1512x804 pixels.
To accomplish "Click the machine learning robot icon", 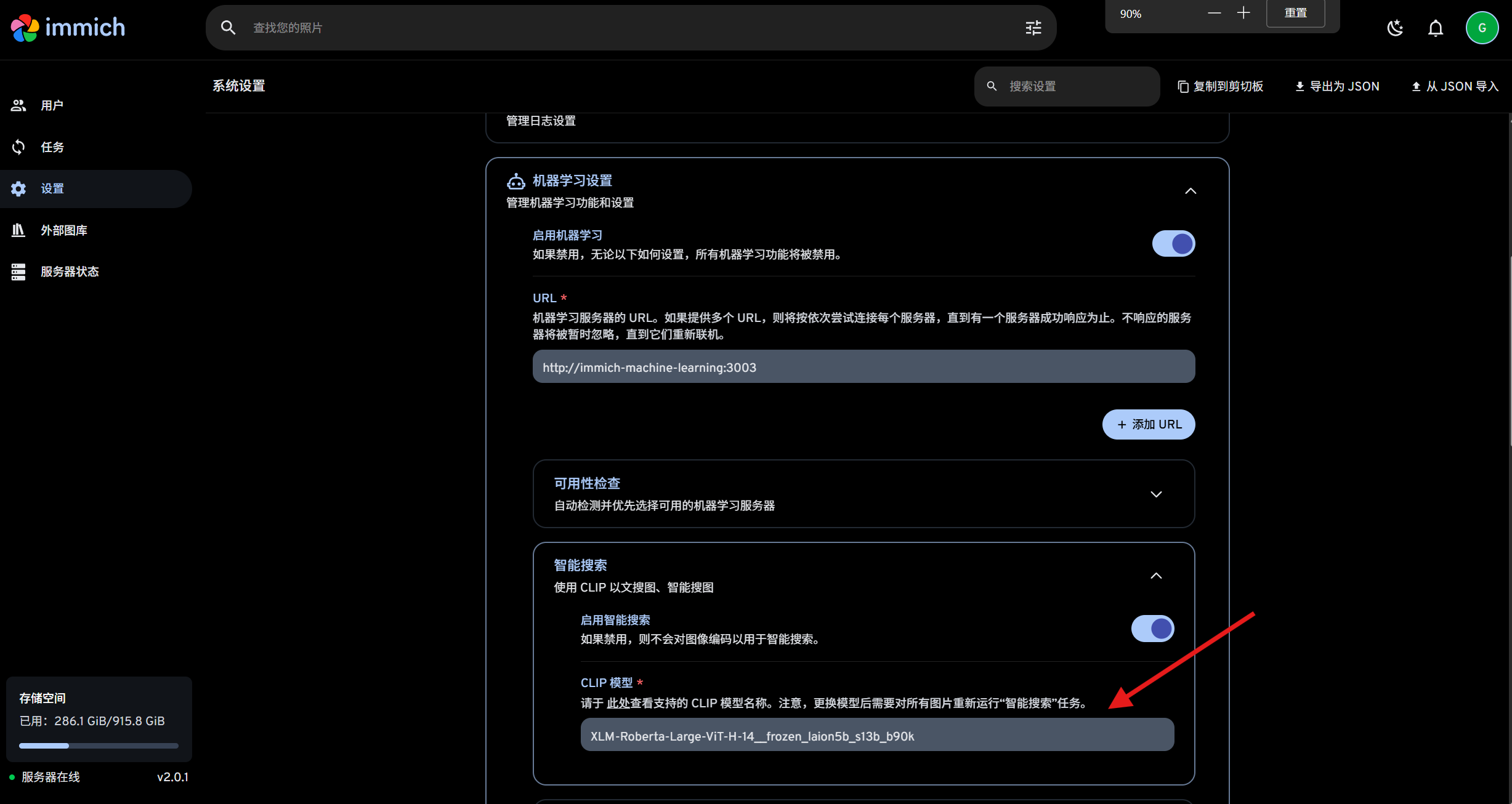I will coord(515,181).
